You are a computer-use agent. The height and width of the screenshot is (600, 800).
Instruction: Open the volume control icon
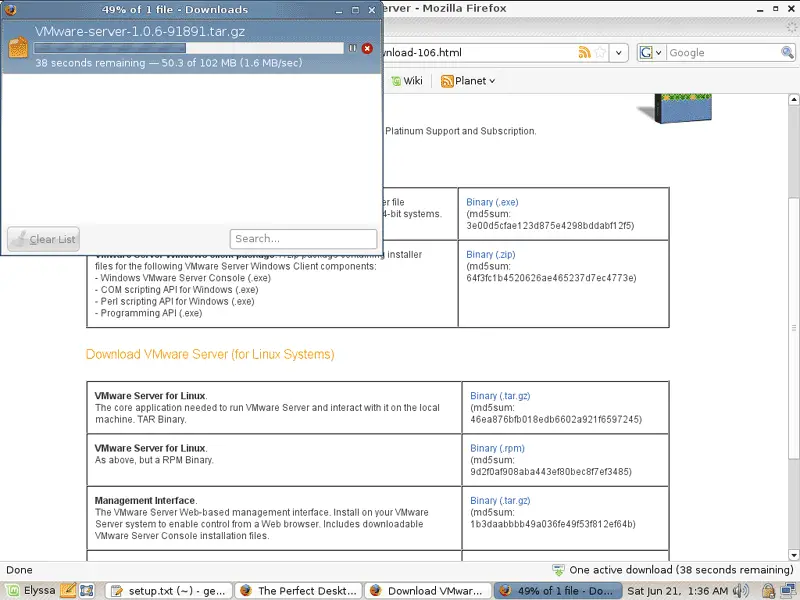click(740, 591)
